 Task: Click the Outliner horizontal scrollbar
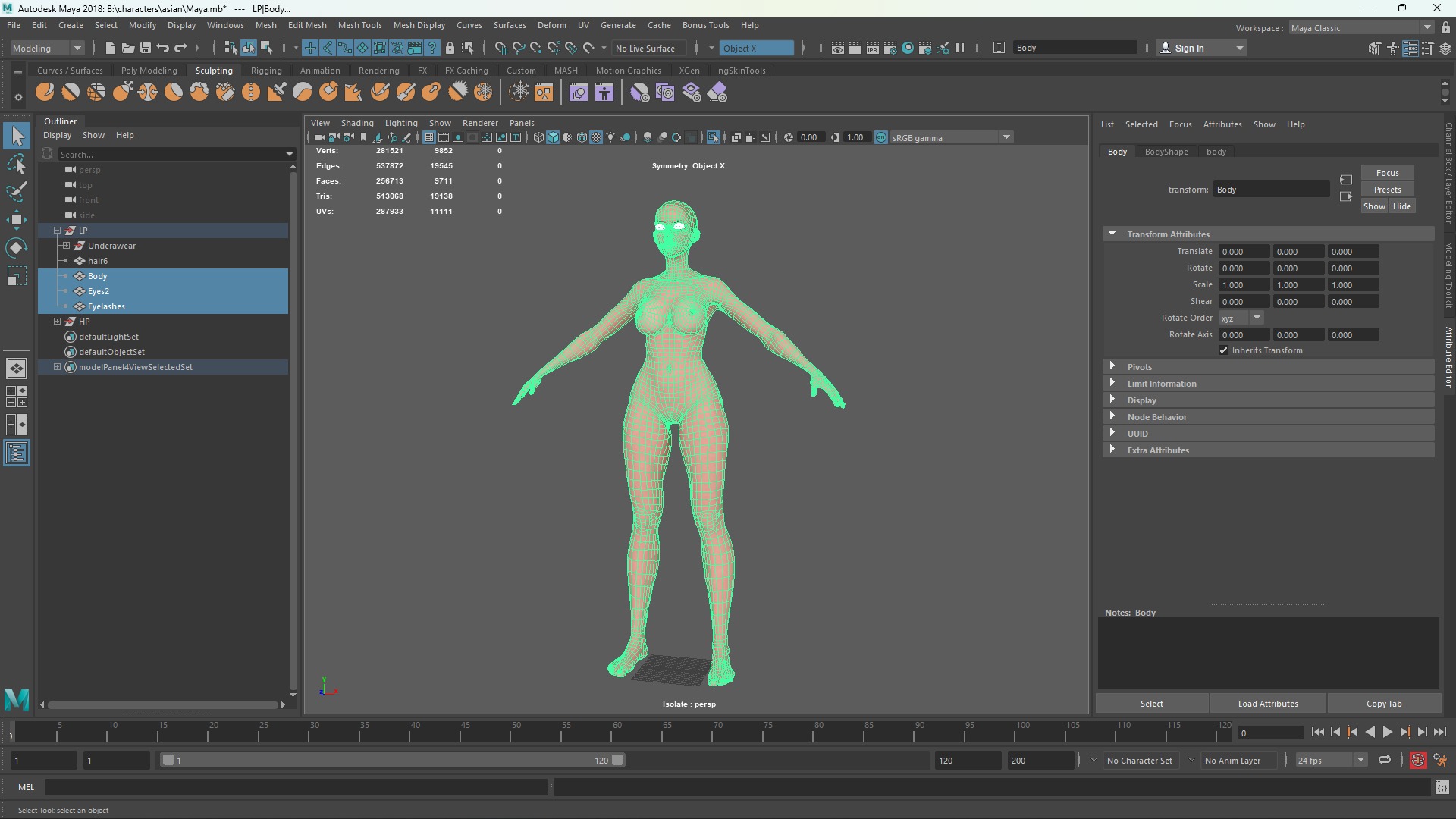tap(162, 704)
